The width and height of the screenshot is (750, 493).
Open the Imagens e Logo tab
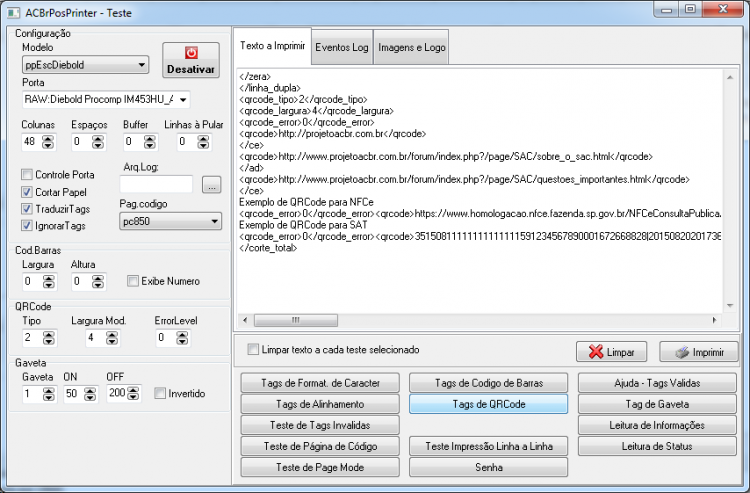(x=411, y=47)
